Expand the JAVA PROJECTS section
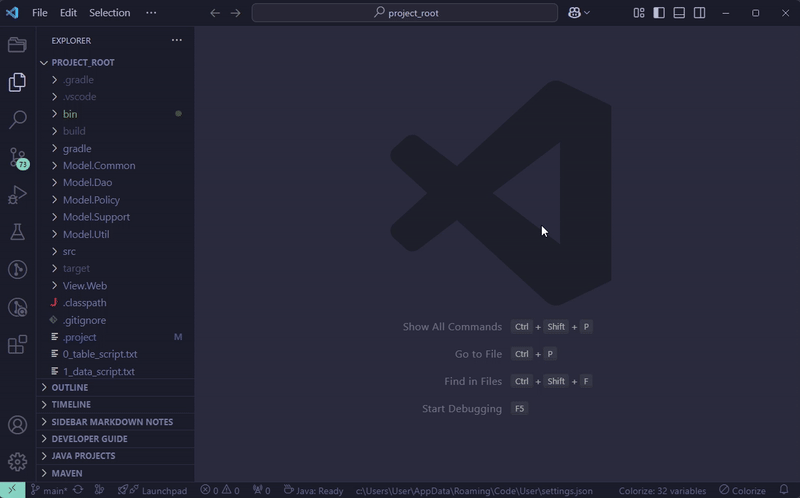800x498 pixels. (83, 456)
